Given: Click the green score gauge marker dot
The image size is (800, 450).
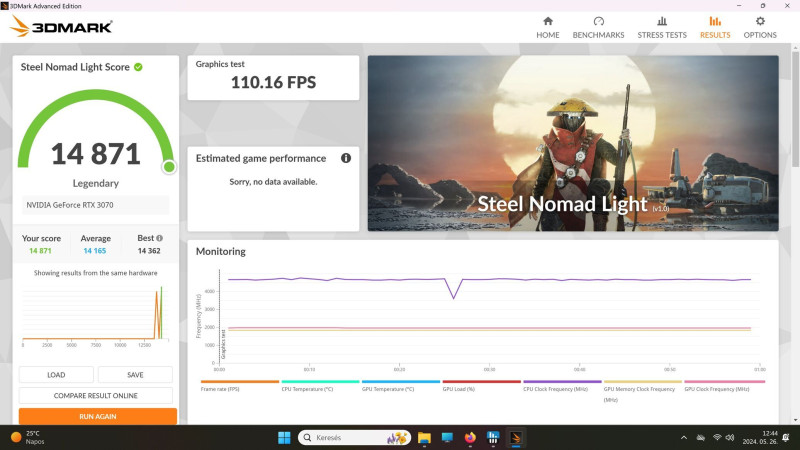Looking at the screenshot, I should [x=169, y=167].
